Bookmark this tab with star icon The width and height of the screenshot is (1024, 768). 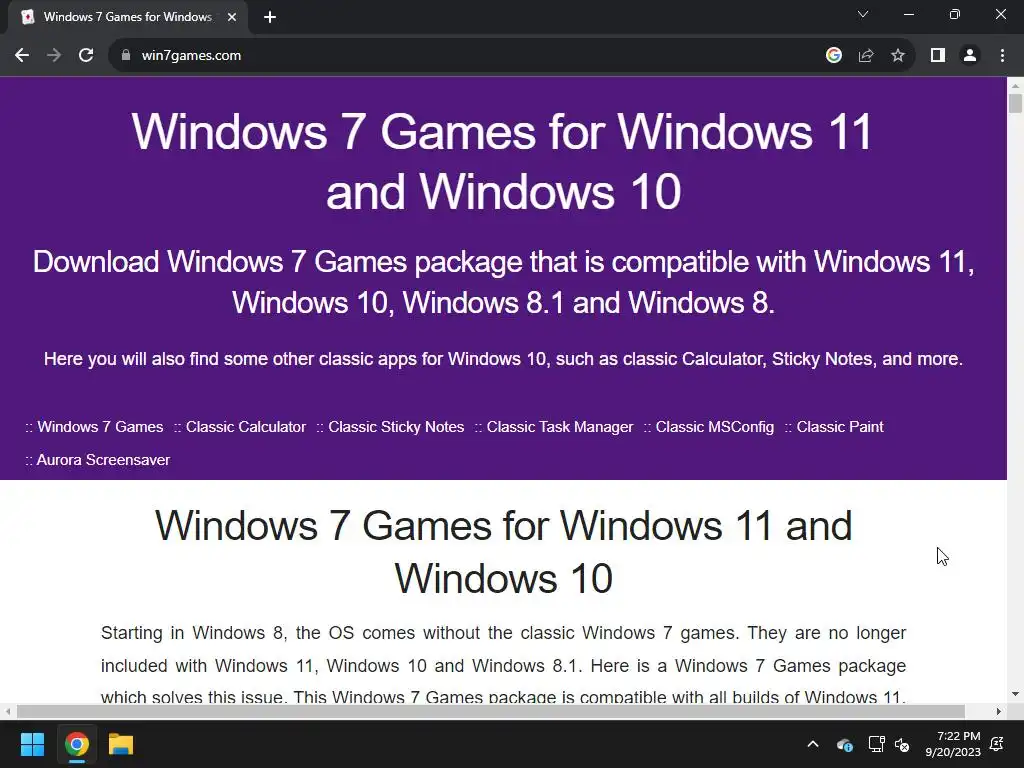point(898,56)
